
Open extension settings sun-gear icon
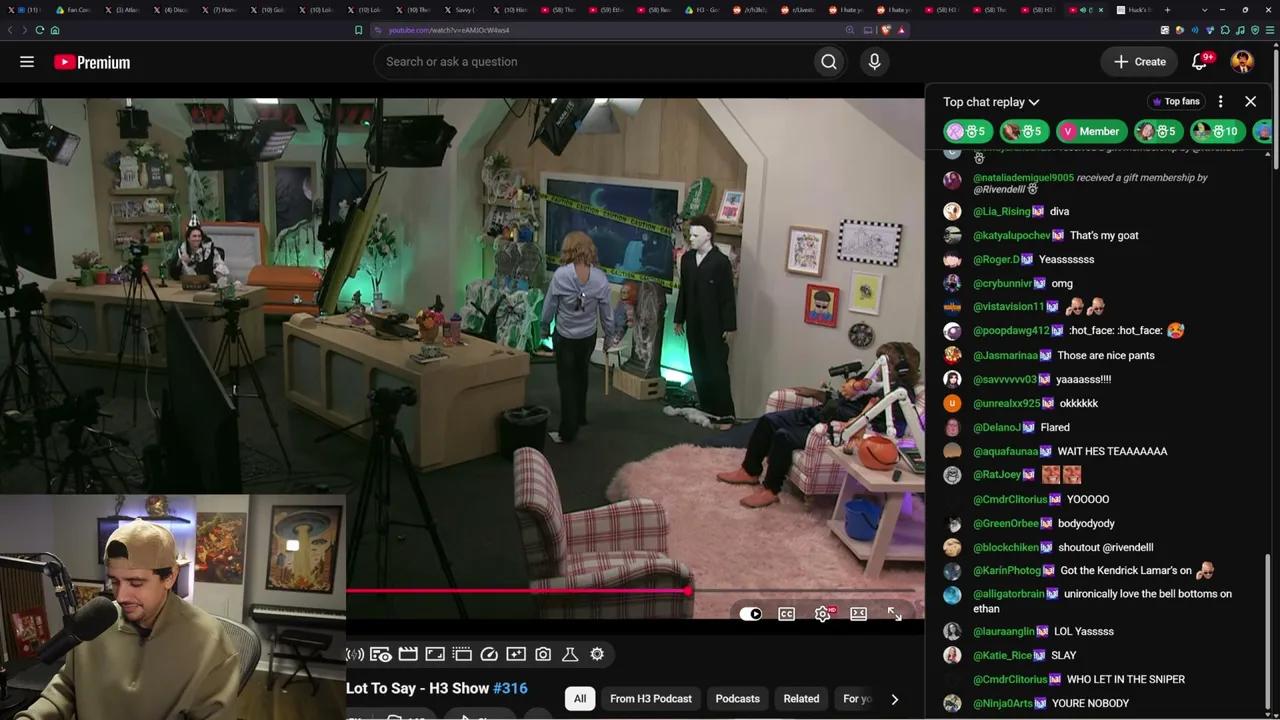point(597,654)
